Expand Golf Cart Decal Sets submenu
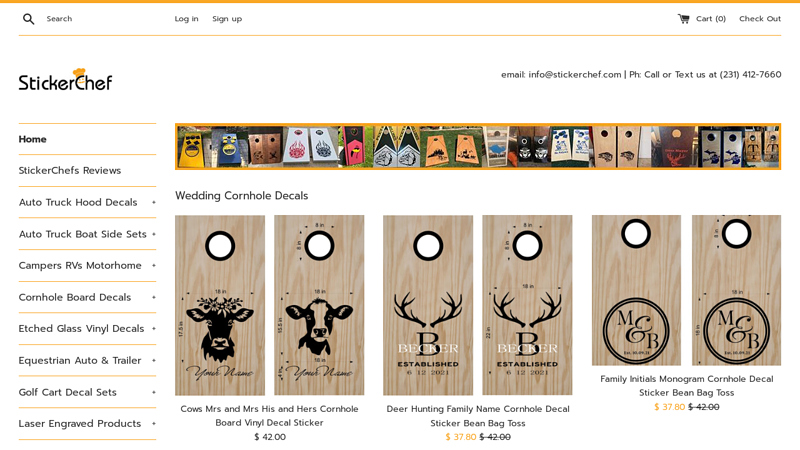 pyautogui.click(x=154, y=392)
